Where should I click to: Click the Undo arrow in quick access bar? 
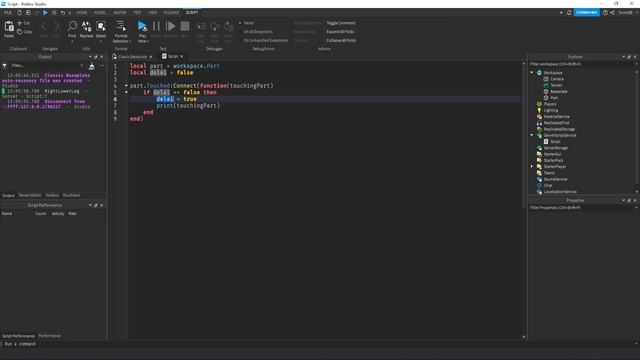tap(63, 13)
